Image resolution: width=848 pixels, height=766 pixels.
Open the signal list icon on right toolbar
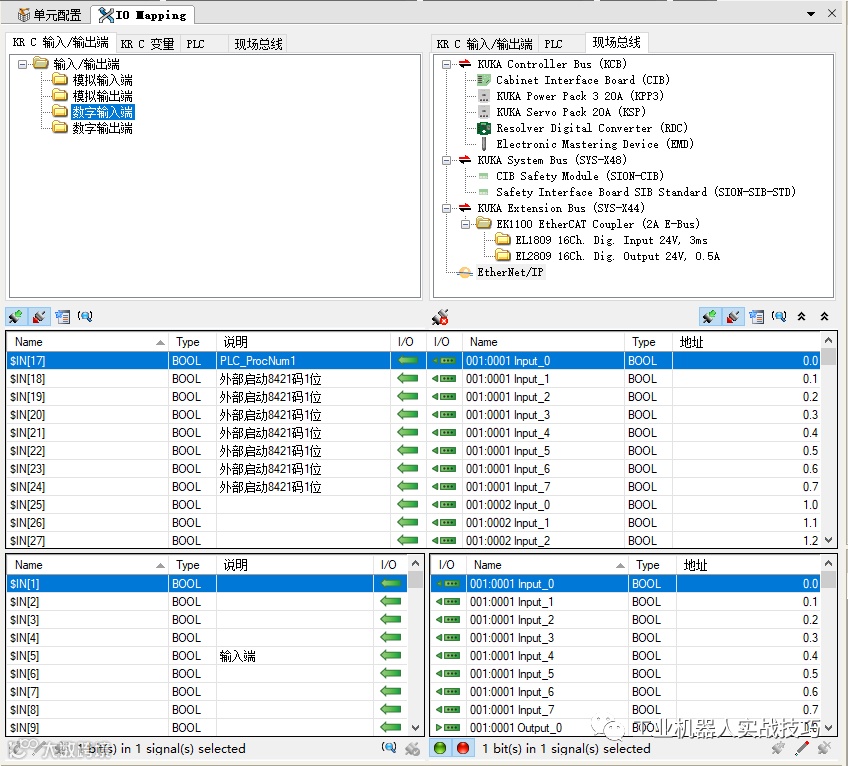coord(756,316)
